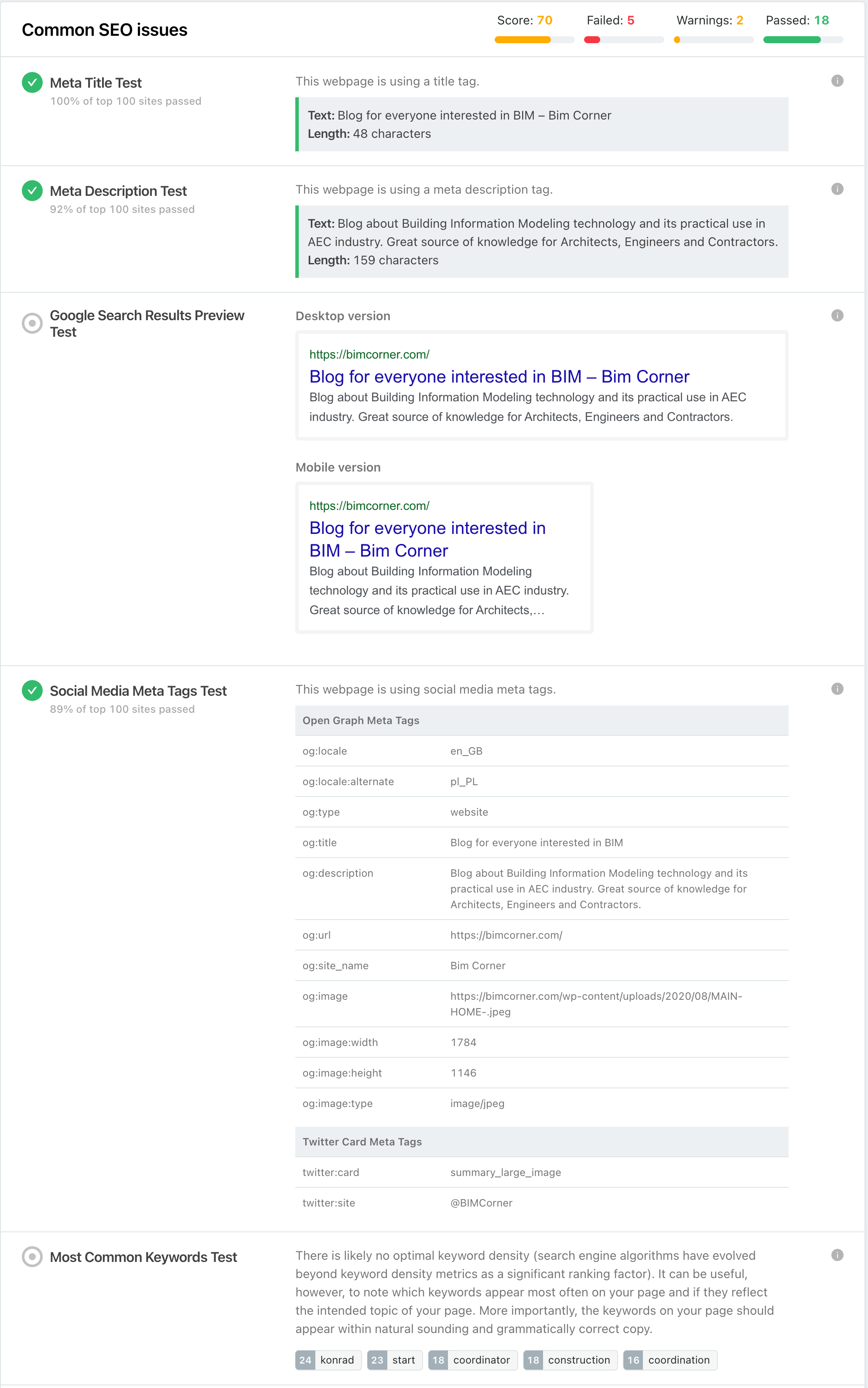
Task: Open info icon for Meta Title Test
Action: coord(837,81)
